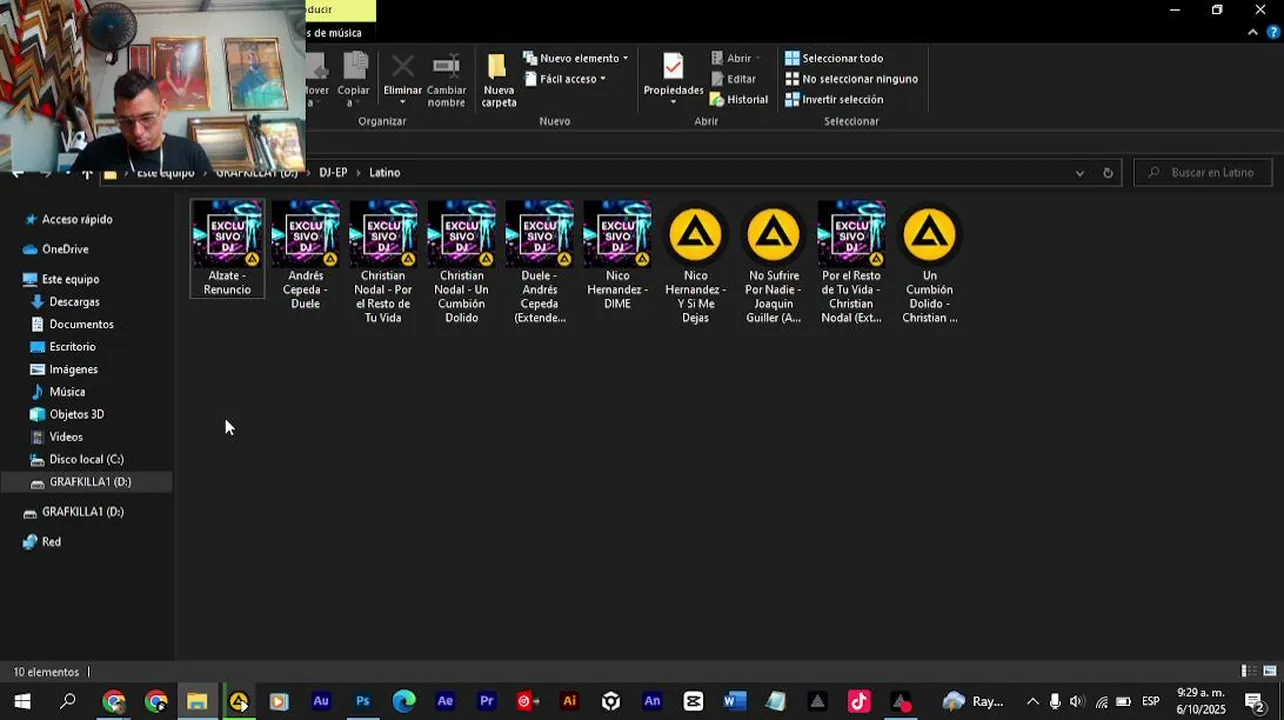The height and width of the screenshot is (720, 1284).
Task: Select file Nico Hernandez - DIME
Action: pyautogui.click(x=618, y=256)
